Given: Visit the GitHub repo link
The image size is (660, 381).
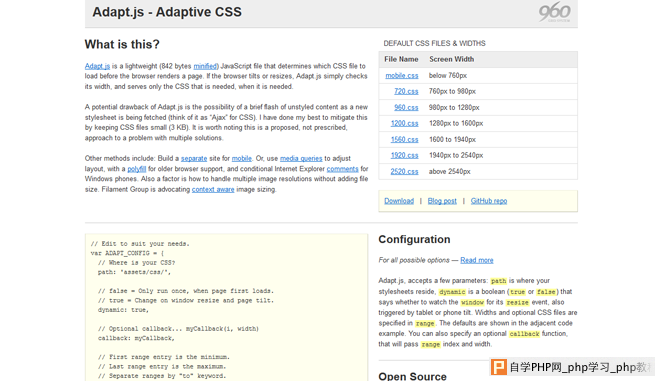Looking at the screenshot, I should coord(489,201).
